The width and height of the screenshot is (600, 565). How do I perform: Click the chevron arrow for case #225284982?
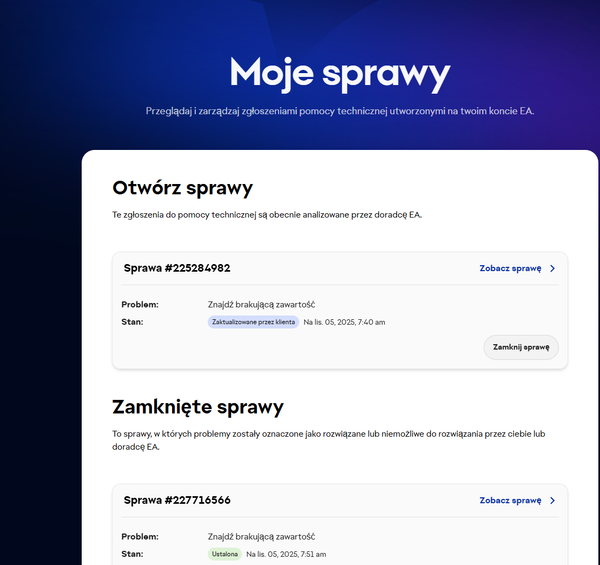tap(553, 268)
